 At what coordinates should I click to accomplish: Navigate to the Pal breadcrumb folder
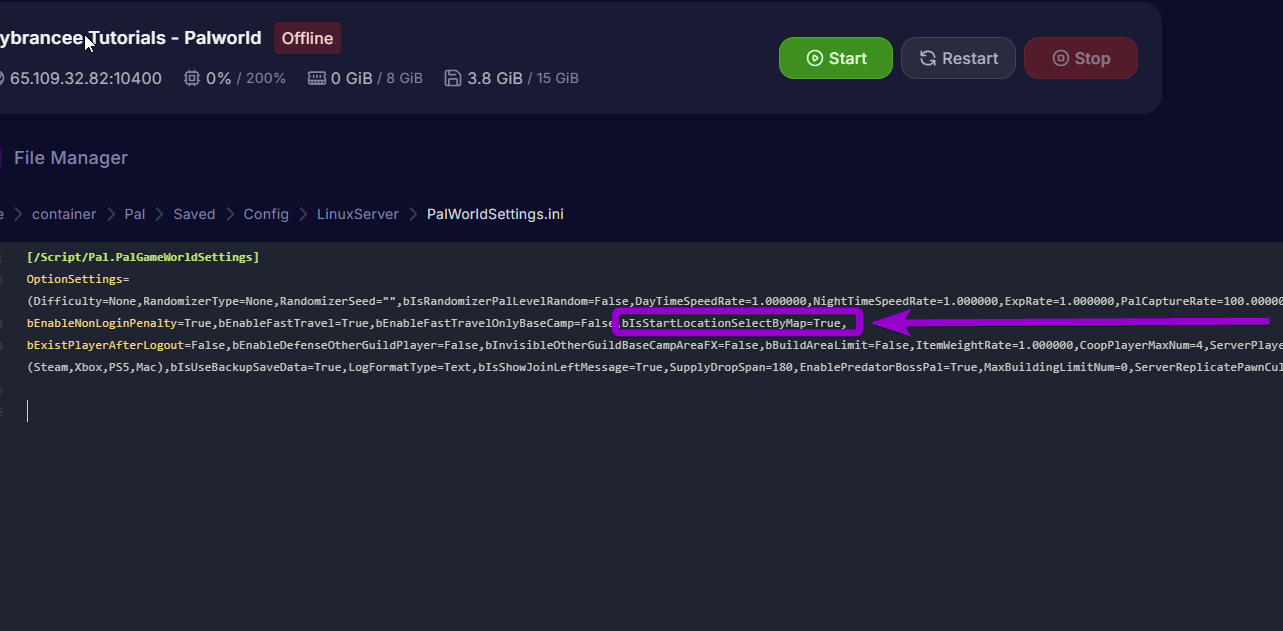tap(134, 214)
